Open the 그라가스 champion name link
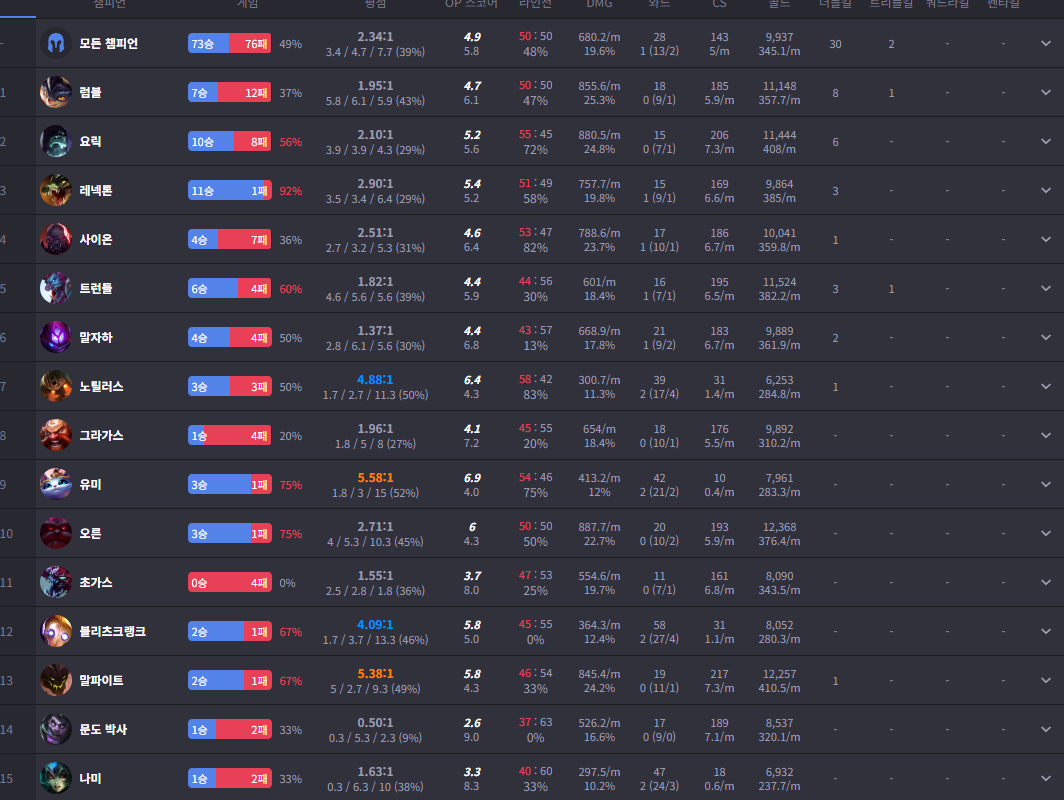The image size is (1064, 800). pos(101,436)
